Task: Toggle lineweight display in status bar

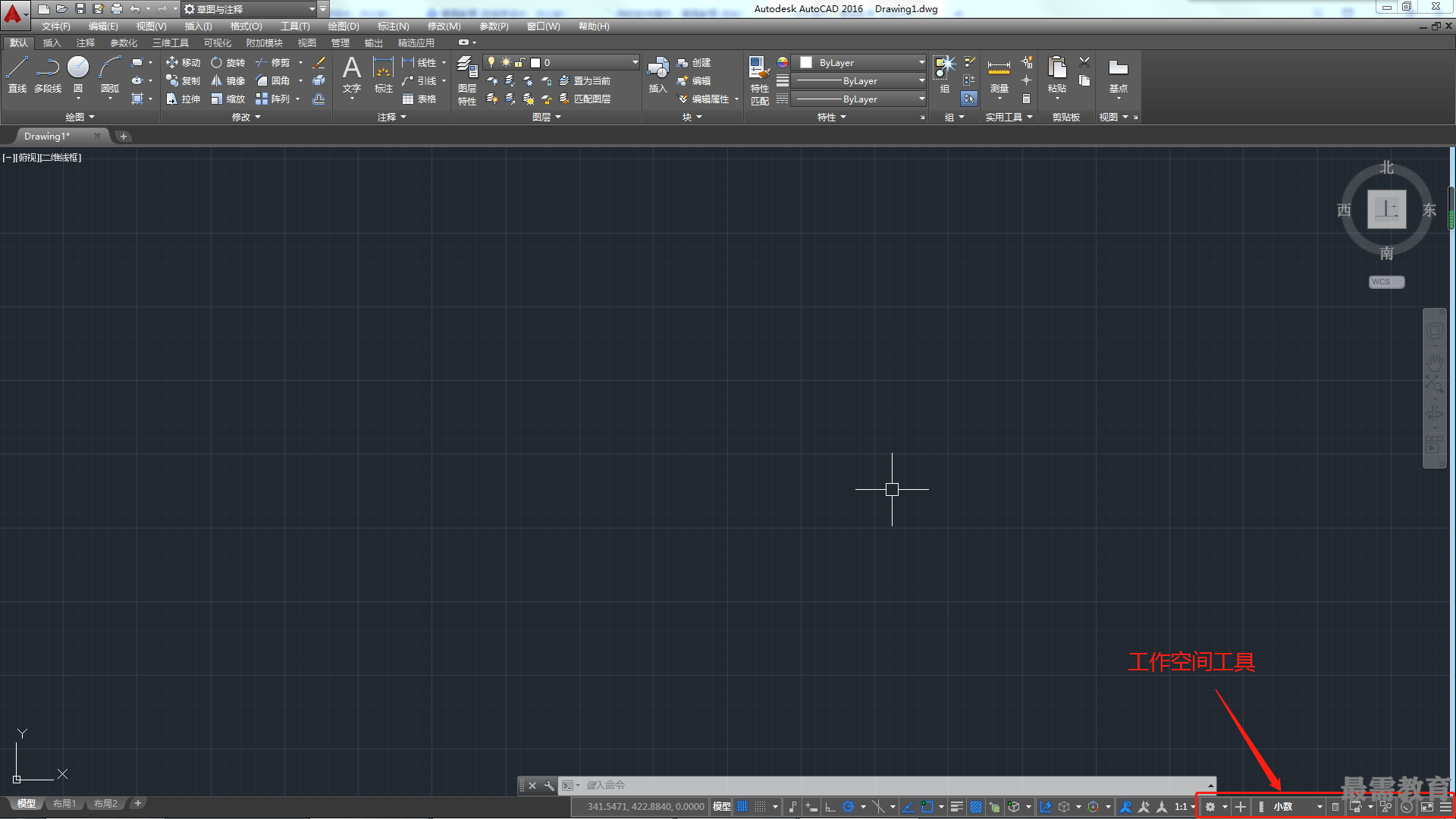Action: (957, 807)
